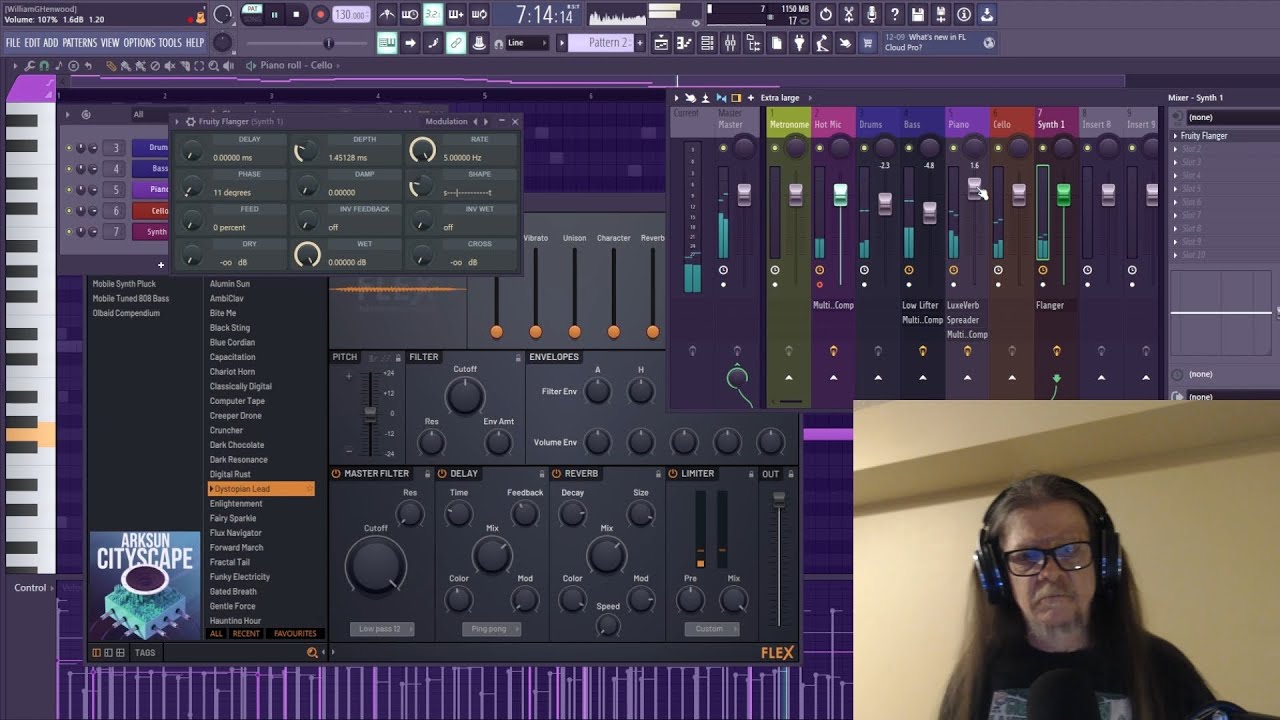Click the FLEX TAGS button

145,653
